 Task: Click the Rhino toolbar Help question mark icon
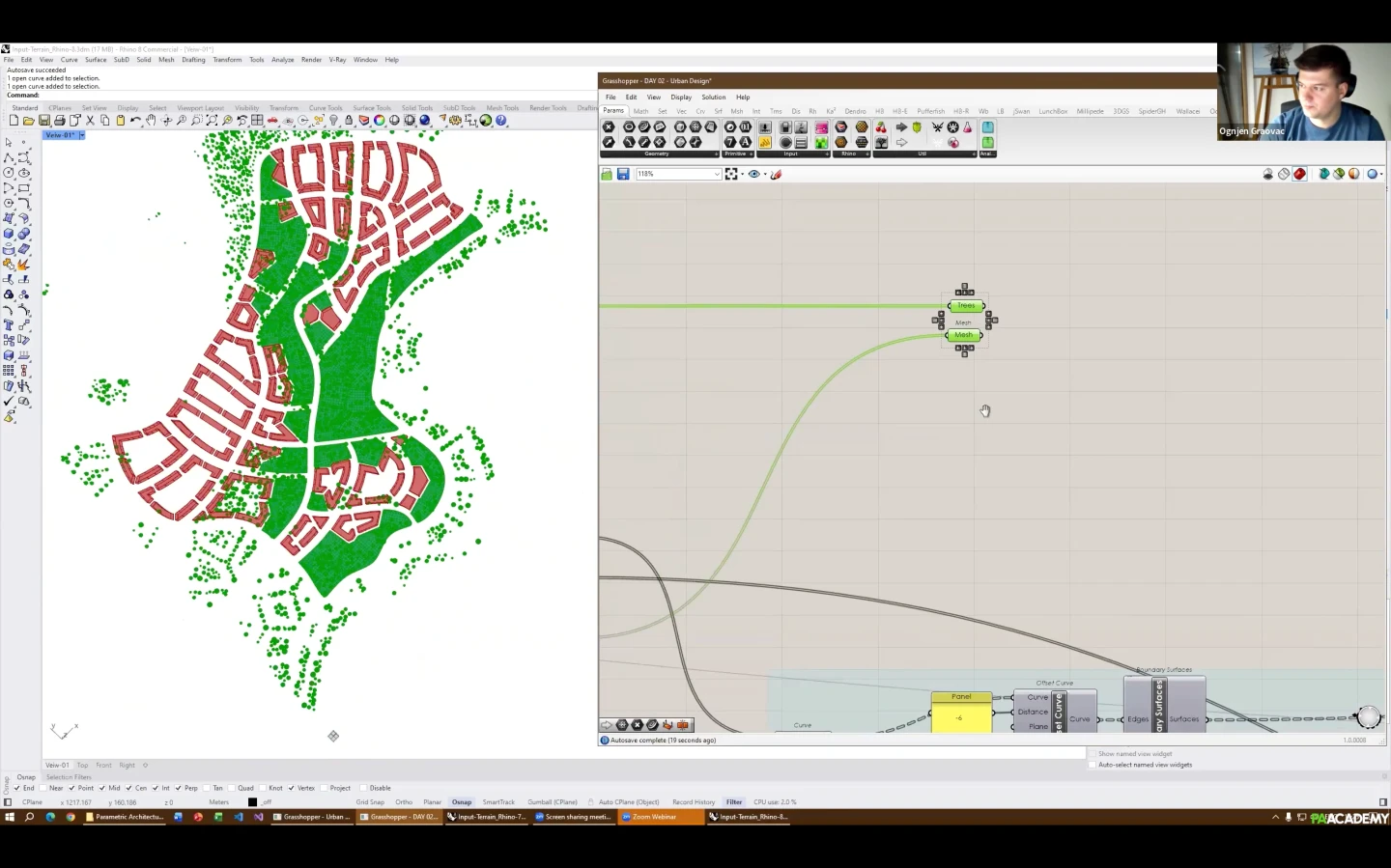[x=501, y=121]
